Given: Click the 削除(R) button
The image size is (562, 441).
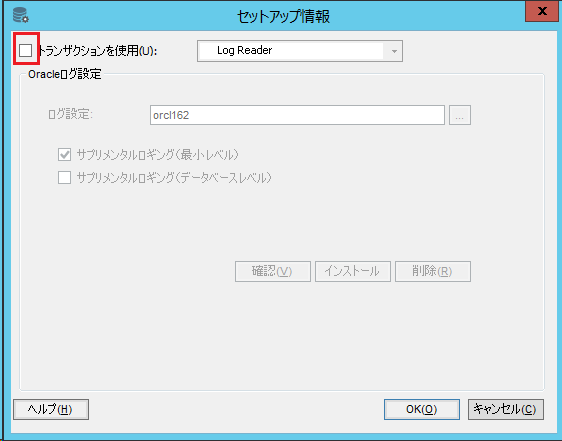Looking at the screenshot, I should point(433,271).
